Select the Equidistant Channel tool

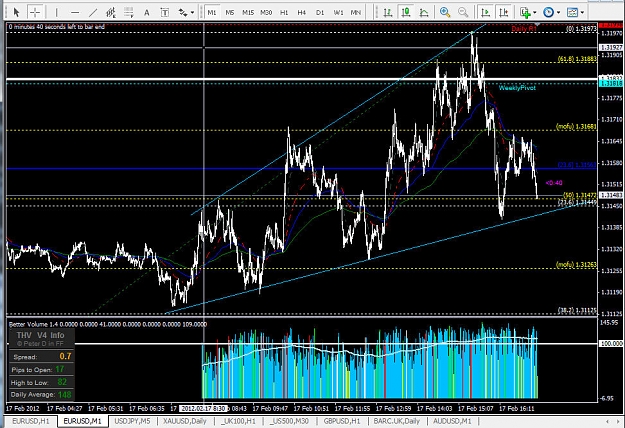[111, 13]
